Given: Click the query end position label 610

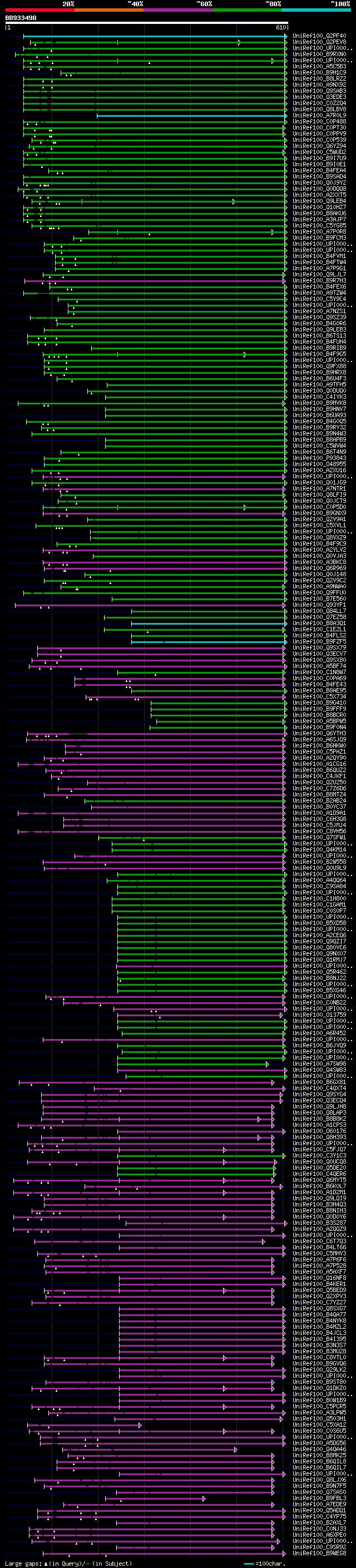Looking at the screenshot, I should 281,27.
